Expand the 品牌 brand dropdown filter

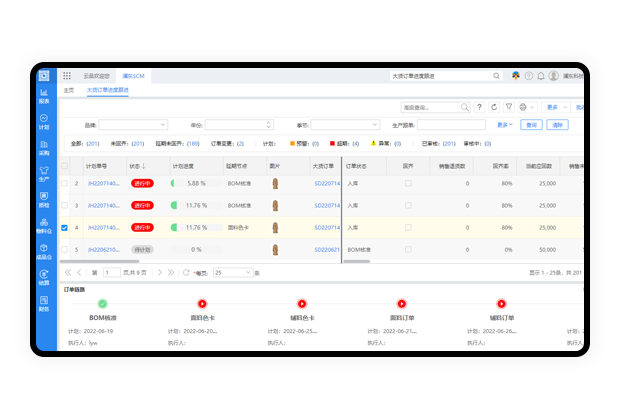[163, 125]
